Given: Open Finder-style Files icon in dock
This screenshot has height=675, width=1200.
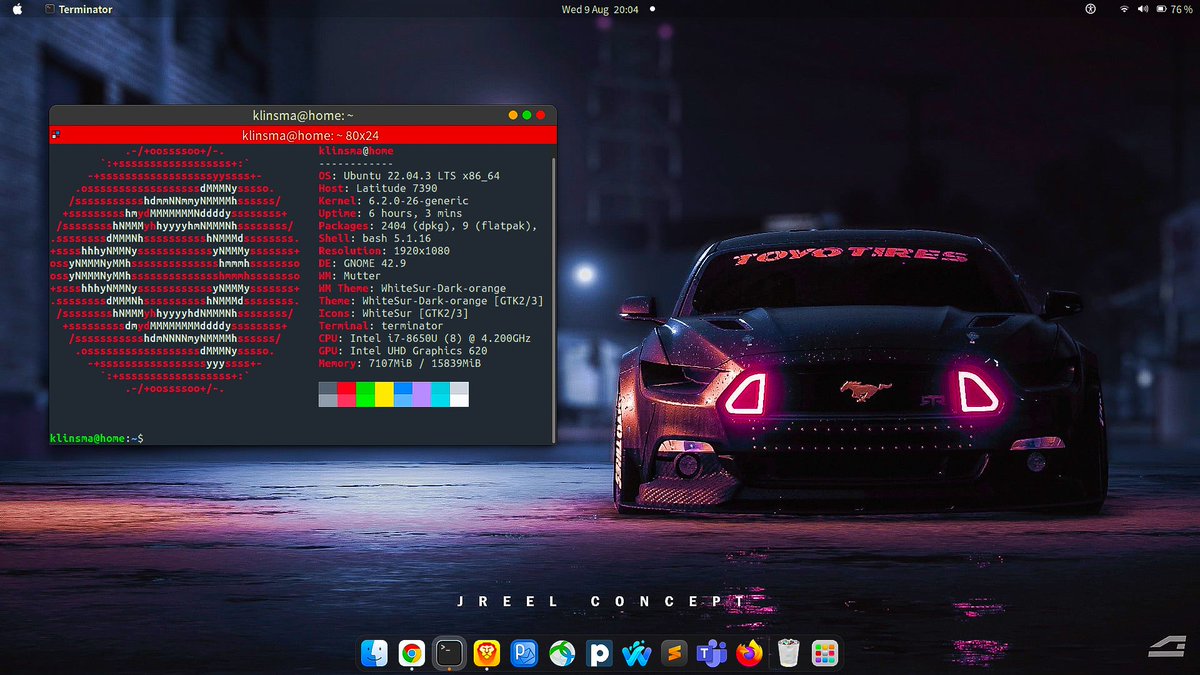Looking at the screenshot, I should (373, 654).
